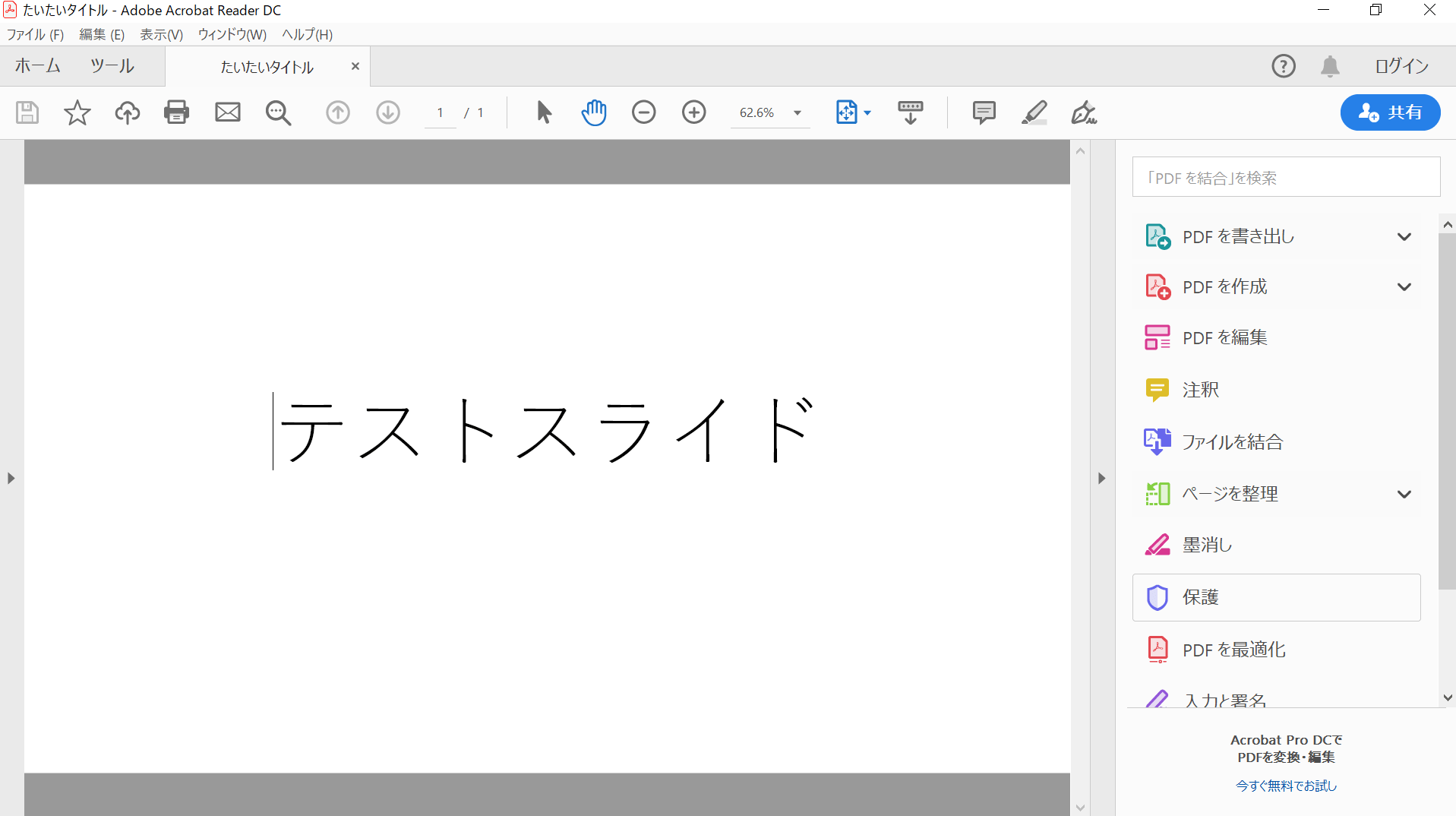Select the たいたいタイトル document tab
1456x816 pixels.
coord(267,67)
